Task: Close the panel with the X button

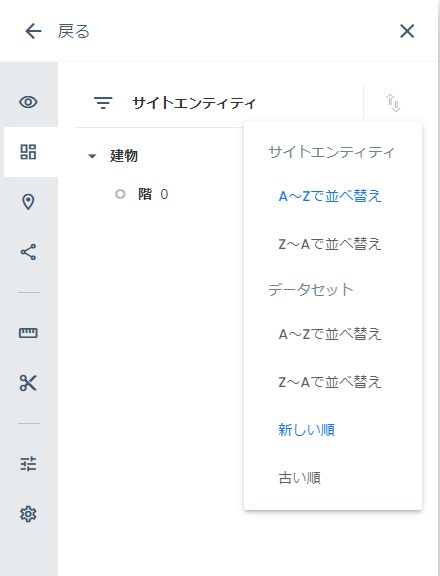Action: pos(407,31)
